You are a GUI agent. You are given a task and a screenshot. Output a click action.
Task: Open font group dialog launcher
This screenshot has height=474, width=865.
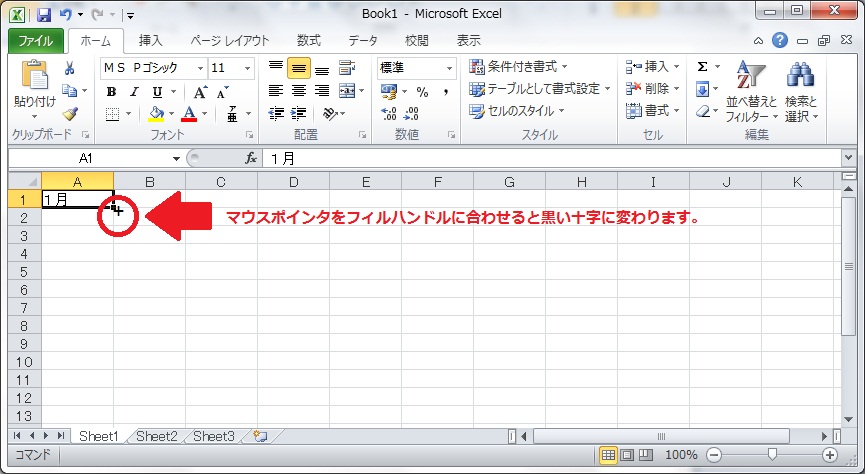point(249,135)
